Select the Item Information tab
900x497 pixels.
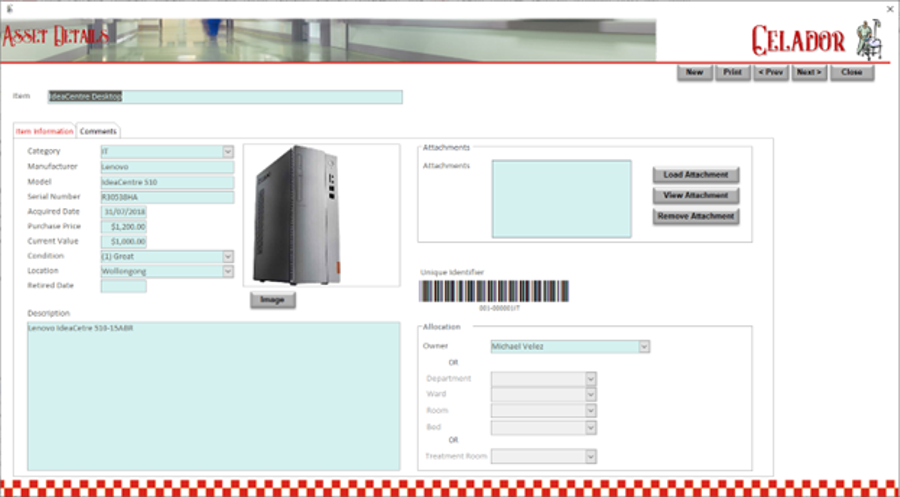coord(45,131)
